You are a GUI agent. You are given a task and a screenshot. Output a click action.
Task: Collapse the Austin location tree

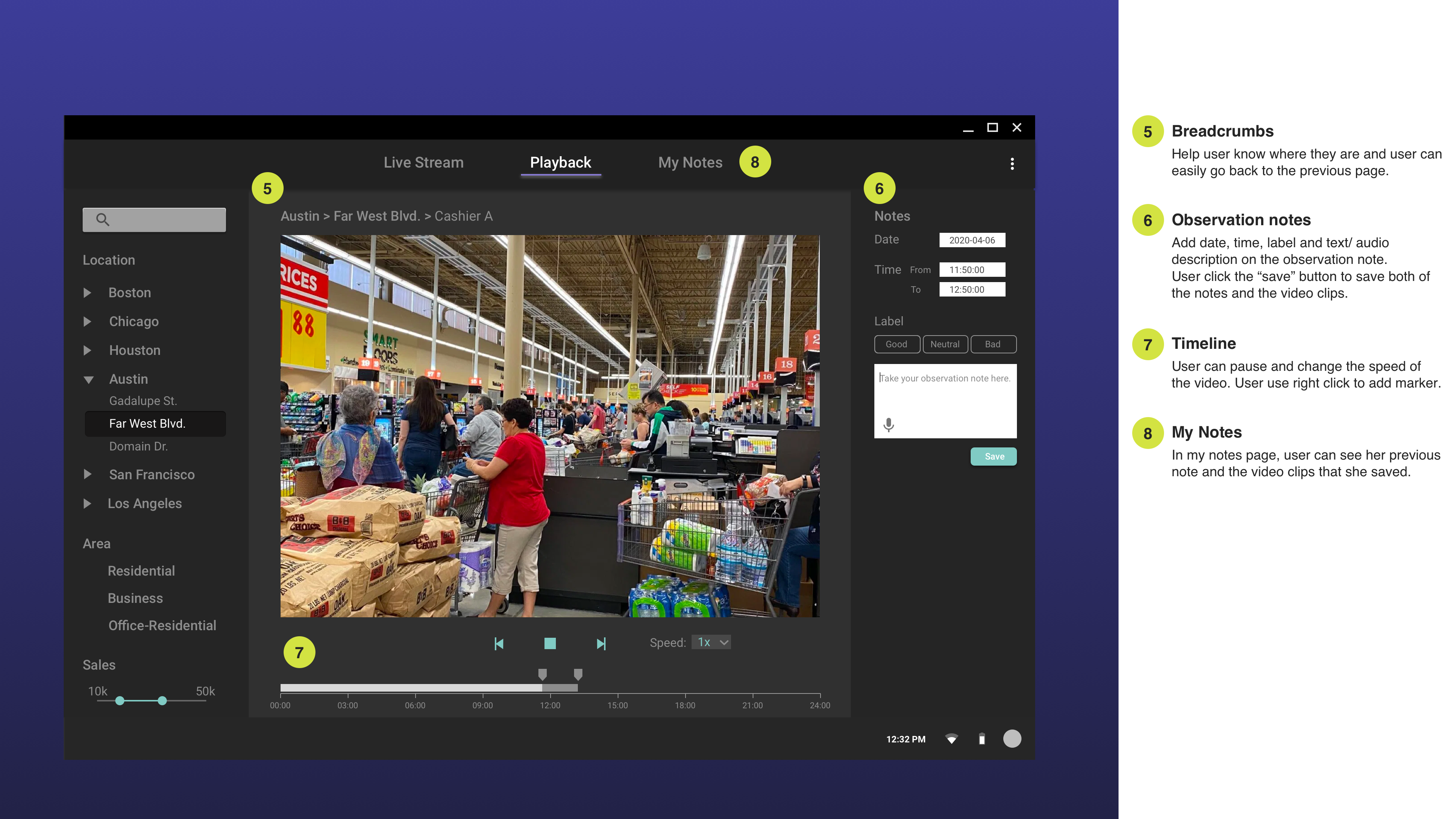tap(88, 379)
